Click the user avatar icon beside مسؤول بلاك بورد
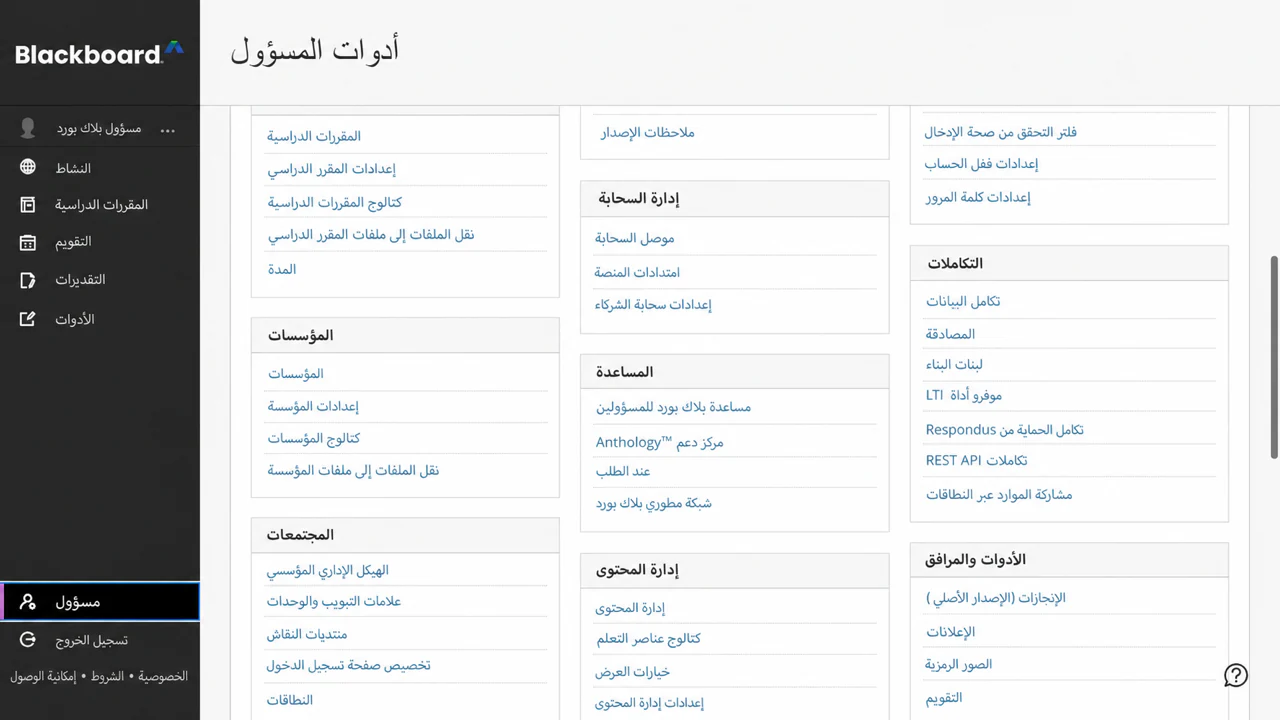The image size is (1280, 720). [x=28, y=128]
